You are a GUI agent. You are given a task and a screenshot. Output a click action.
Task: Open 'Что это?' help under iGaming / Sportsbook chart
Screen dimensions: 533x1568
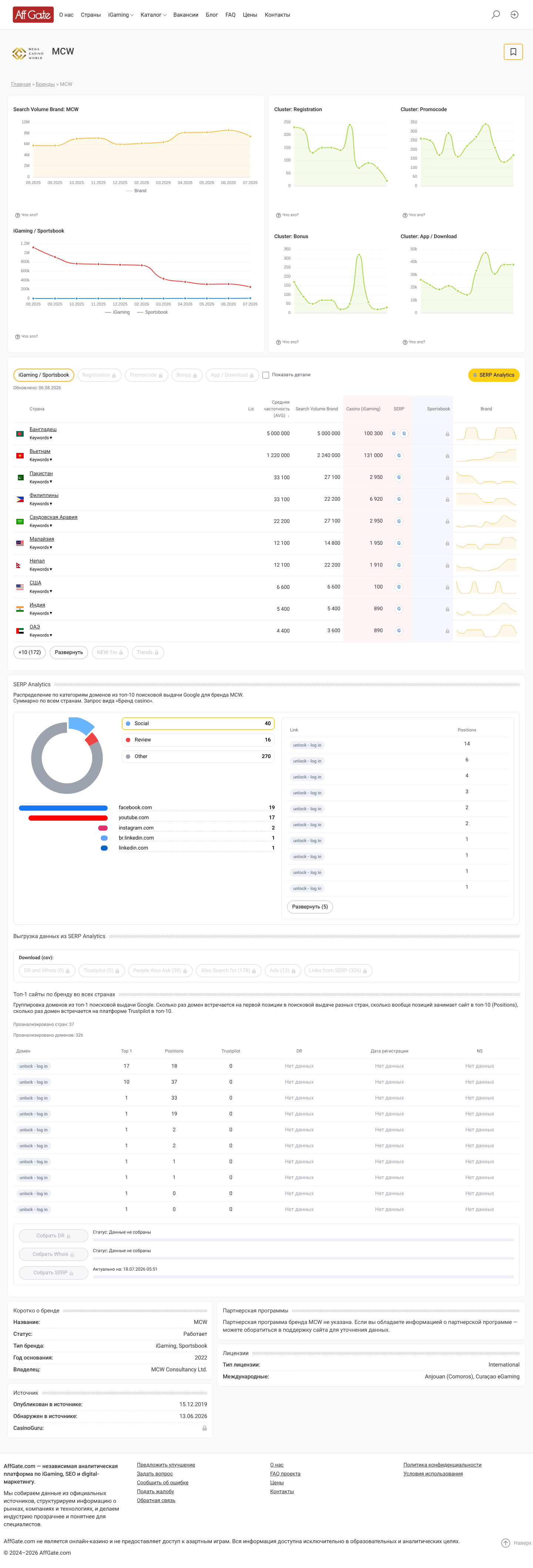pyautogui.click(x=26, y=337)
